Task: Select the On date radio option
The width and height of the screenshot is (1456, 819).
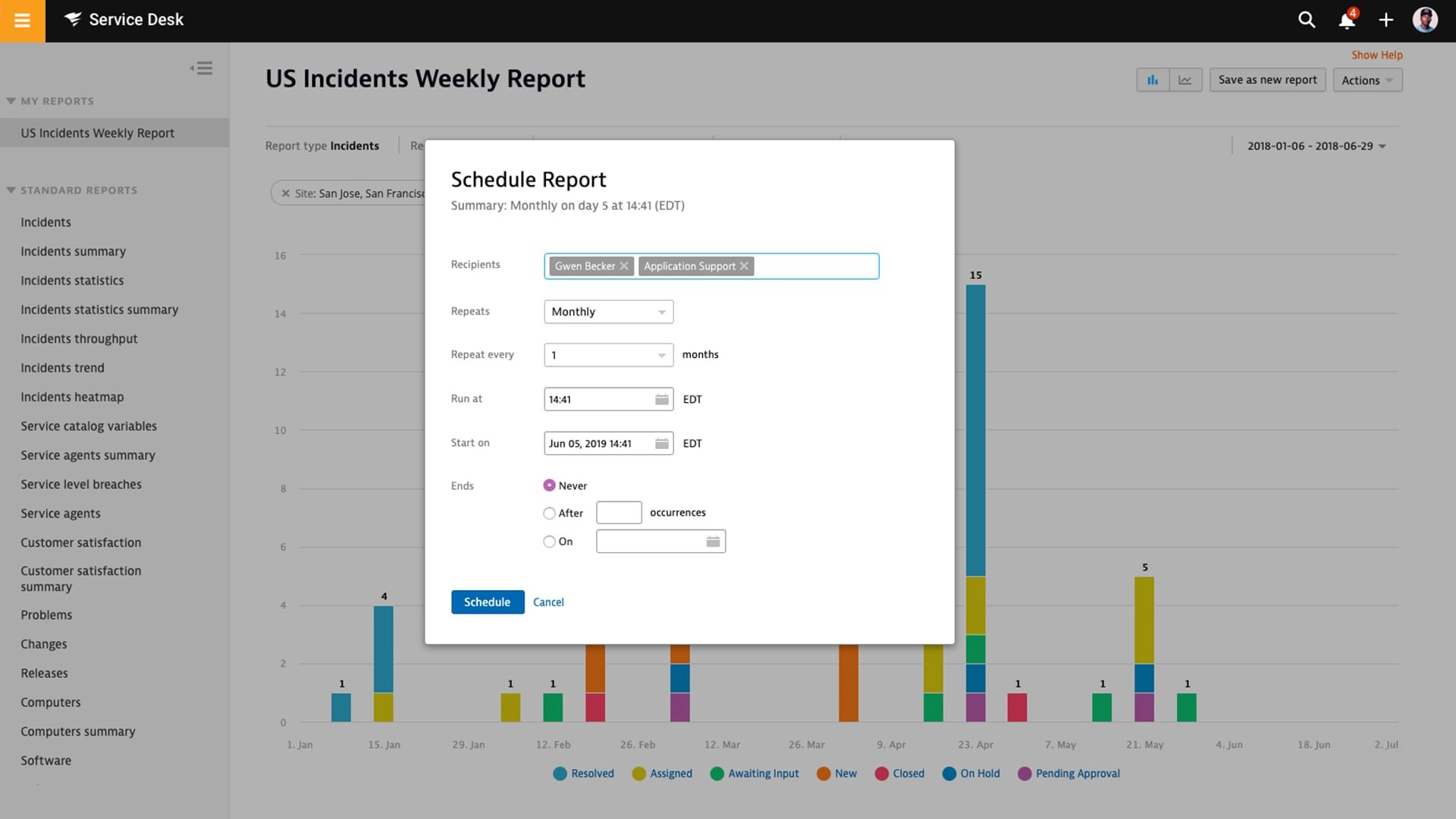Action: pos(549,541)
